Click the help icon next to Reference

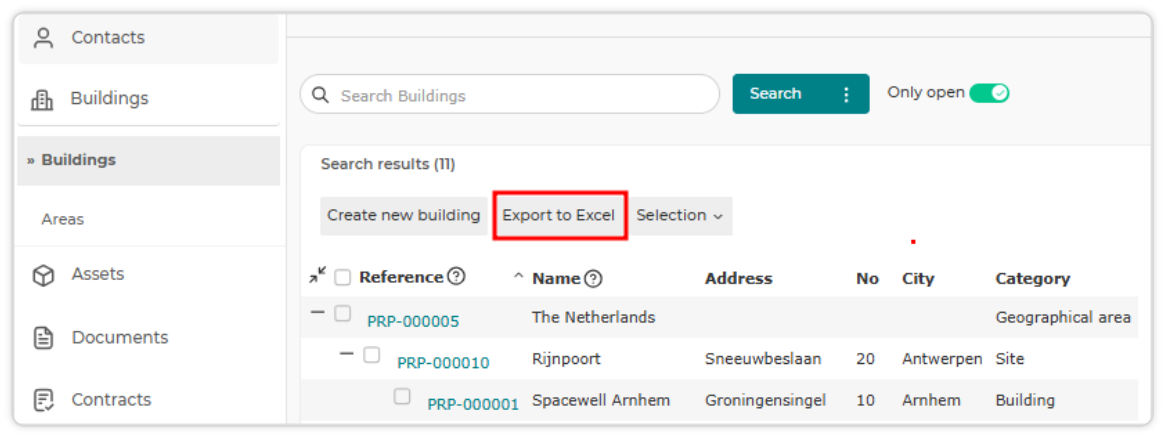tap(456, 277)
